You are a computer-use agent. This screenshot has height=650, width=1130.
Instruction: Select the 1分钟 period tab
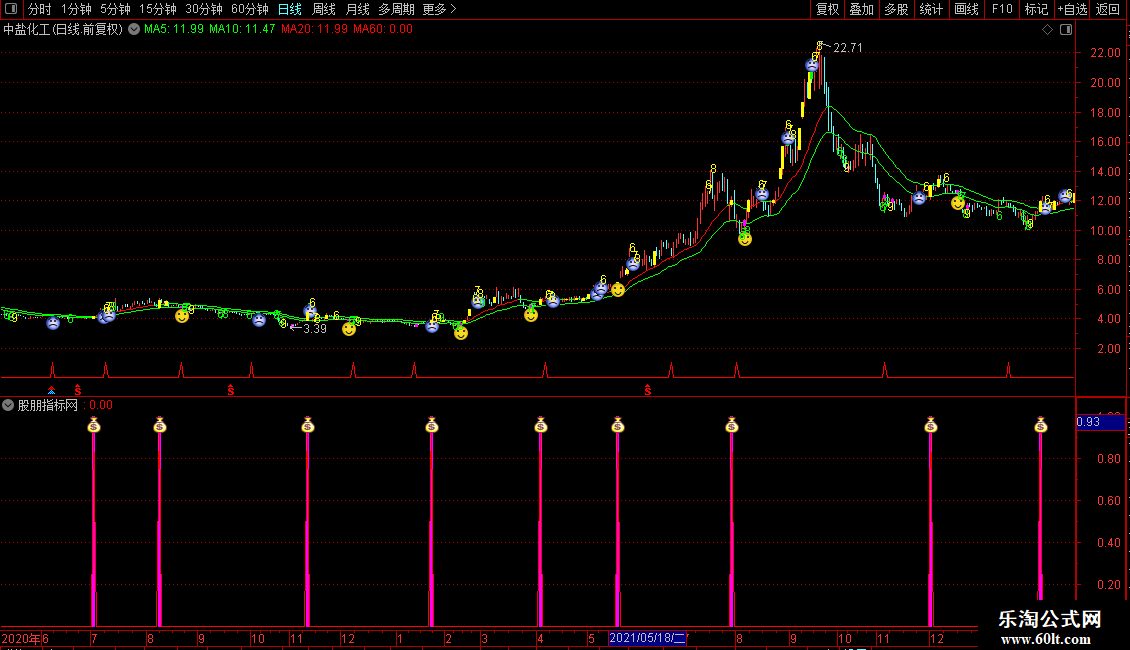tap(76, 9)
